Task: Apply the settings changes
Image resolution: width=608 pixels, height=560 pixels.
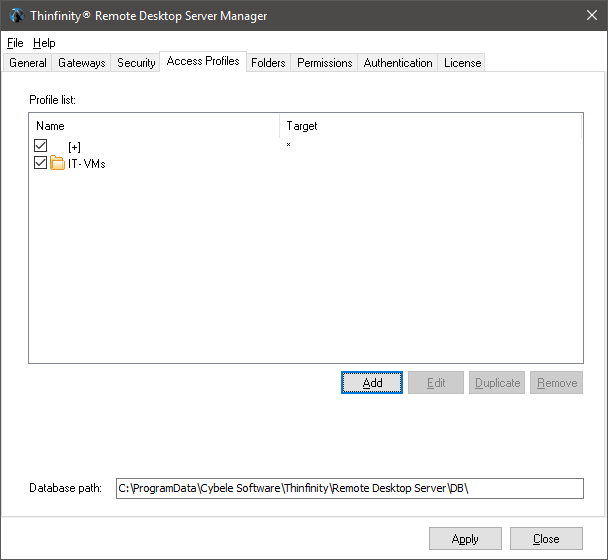Action: pyautogui.click(x=465, y=539)
